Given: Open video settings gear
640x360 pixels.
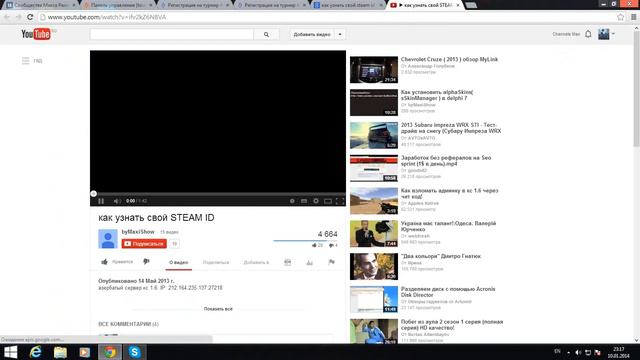Looking at the screenshot, I should coord(316,201).
